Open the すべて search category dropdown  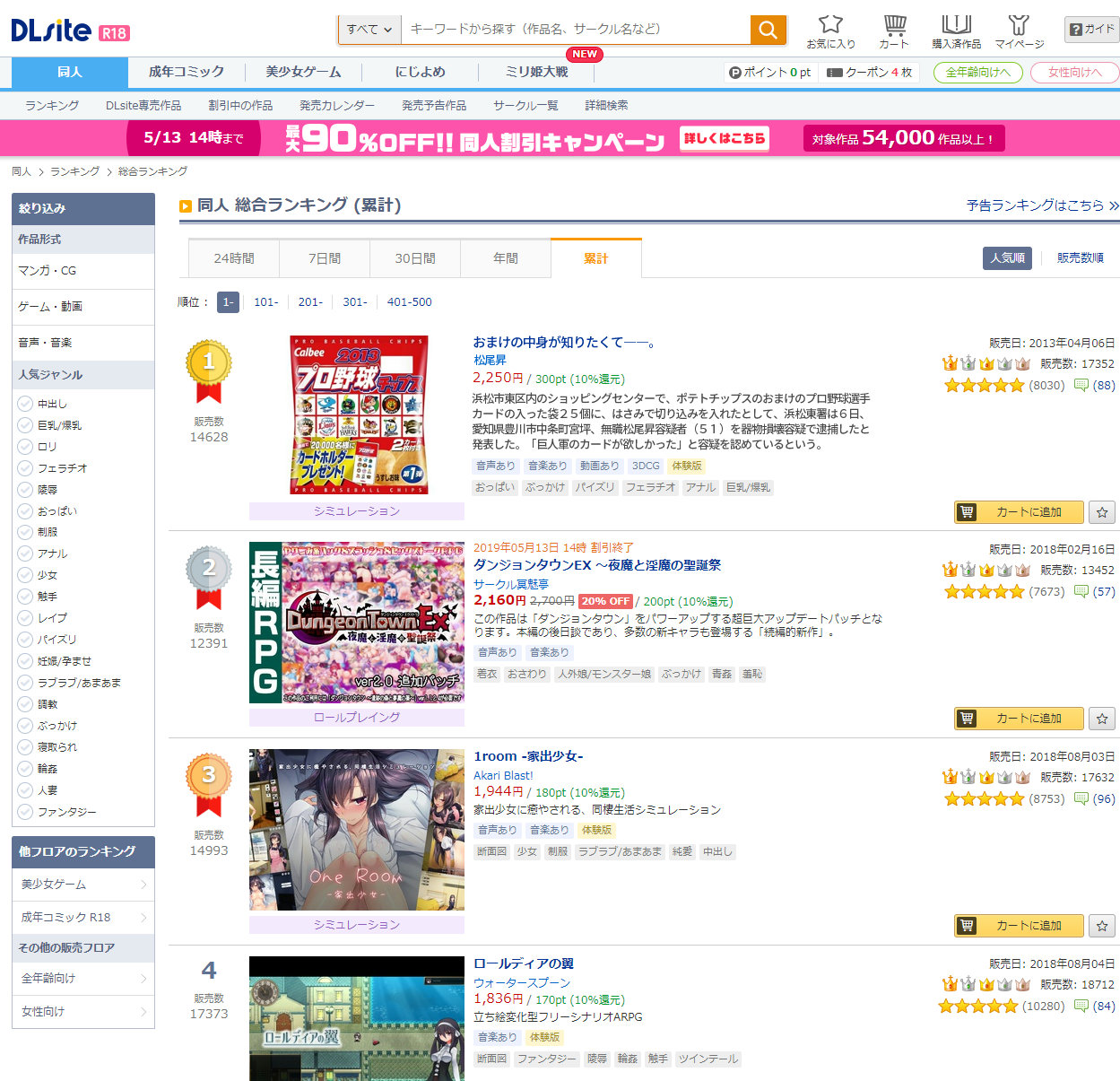369,30
